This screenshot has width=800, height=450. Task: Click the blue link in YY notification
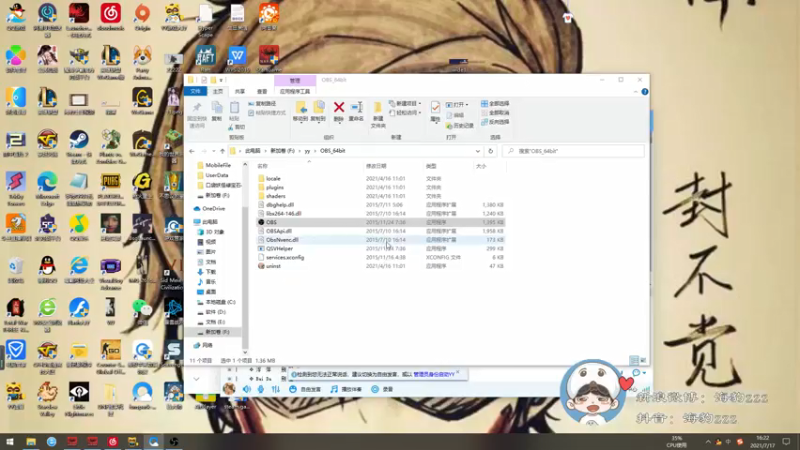point(434,374)
